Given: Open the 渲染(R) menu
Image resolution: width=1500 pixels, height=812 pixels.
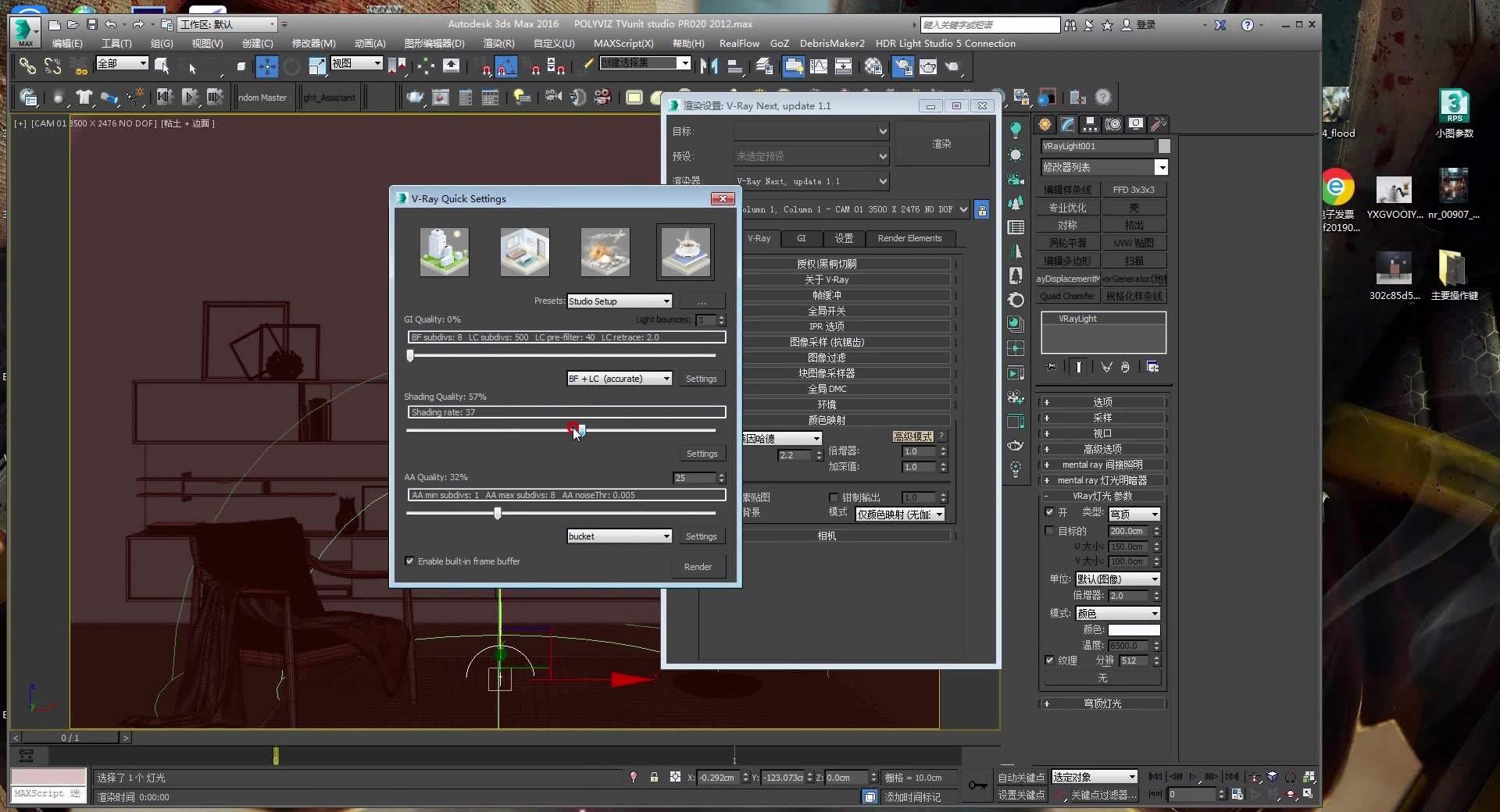Looking at the screenshot, I should point(498,44).
